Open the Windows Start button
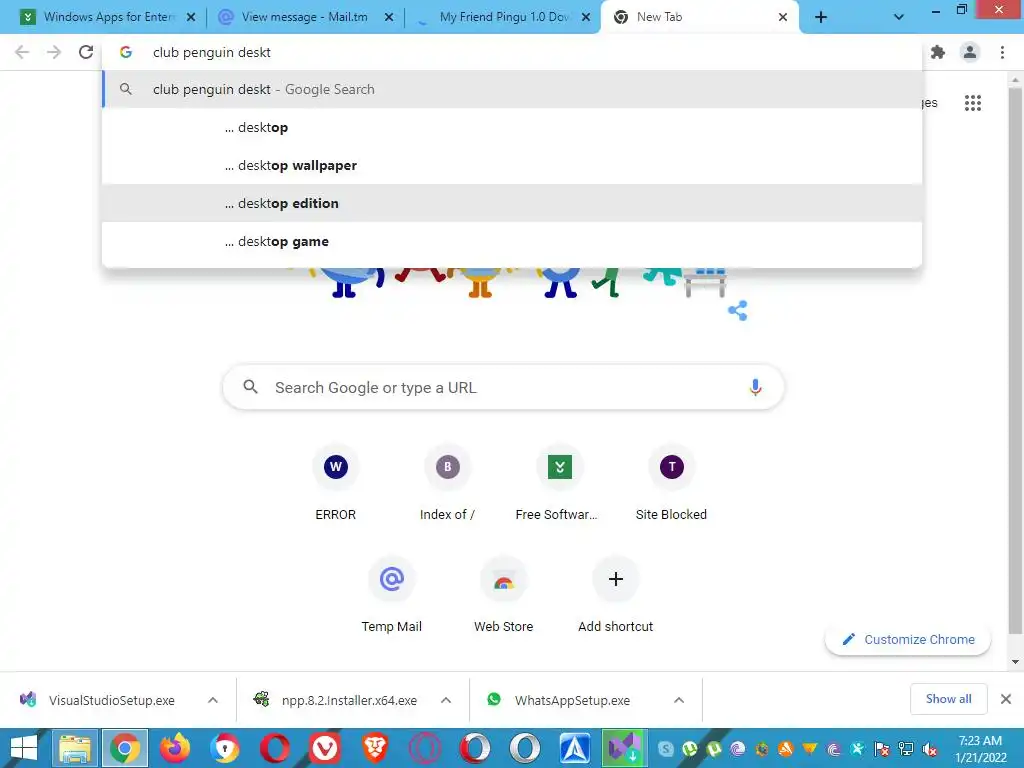Screen dimensions: 1024x768 [x=24, y=748]
